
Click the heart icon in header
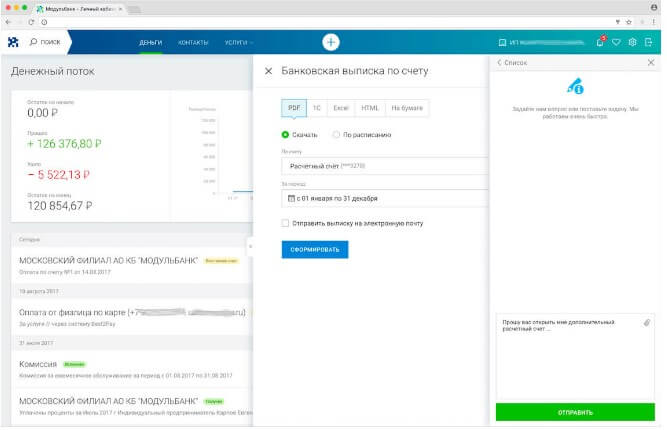pos(616,42)
